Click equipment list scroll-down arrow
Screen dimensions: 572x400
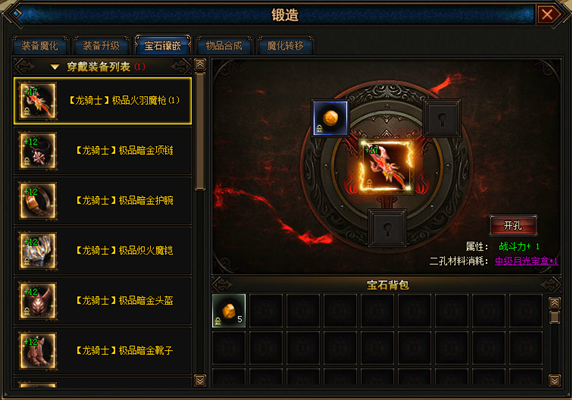200,380
